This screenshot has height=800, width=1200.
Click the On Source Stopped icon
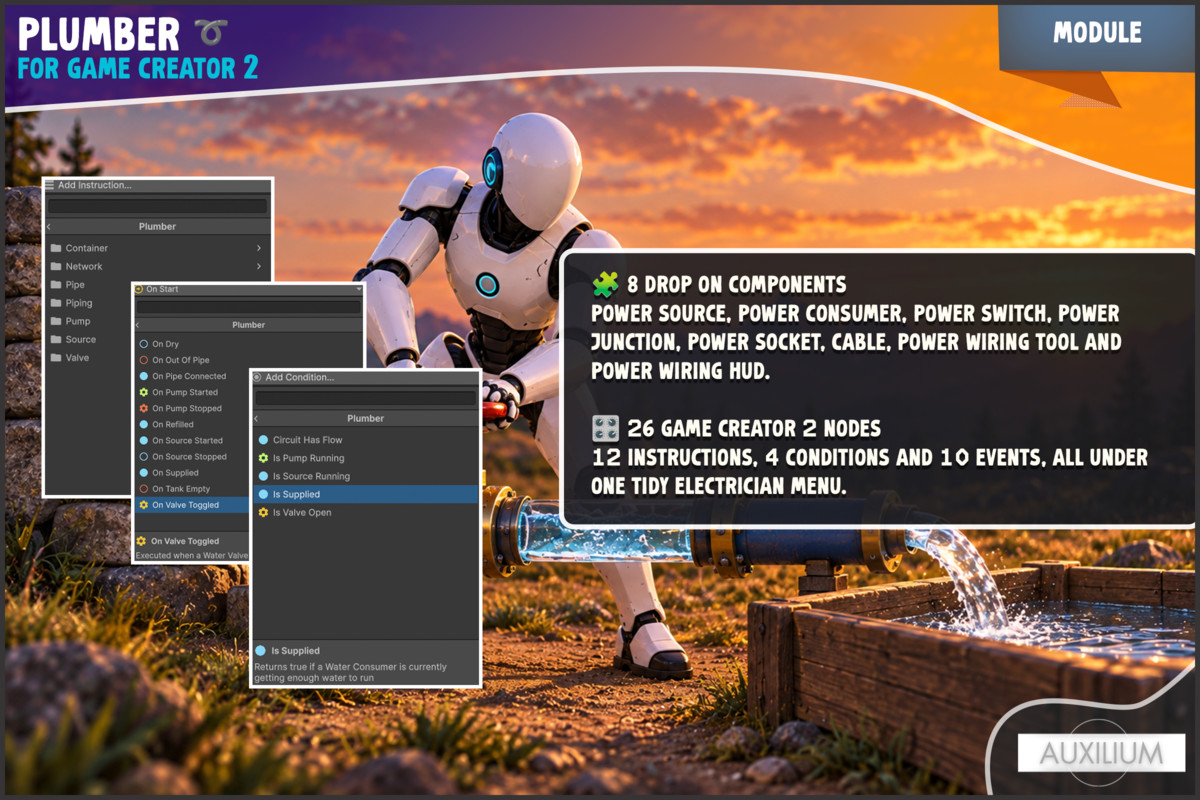(x=144, y=456)
